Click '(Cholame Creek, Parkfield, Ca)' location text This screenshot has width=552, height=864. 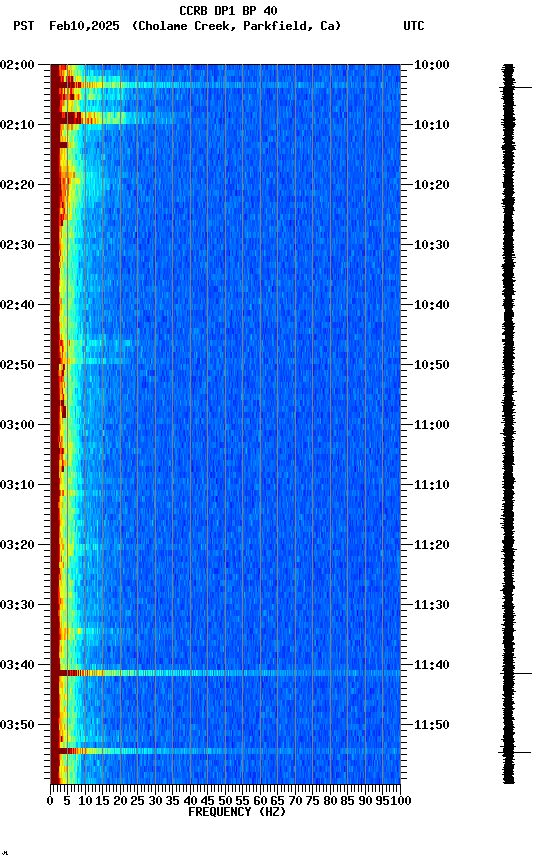coord(236,26)
